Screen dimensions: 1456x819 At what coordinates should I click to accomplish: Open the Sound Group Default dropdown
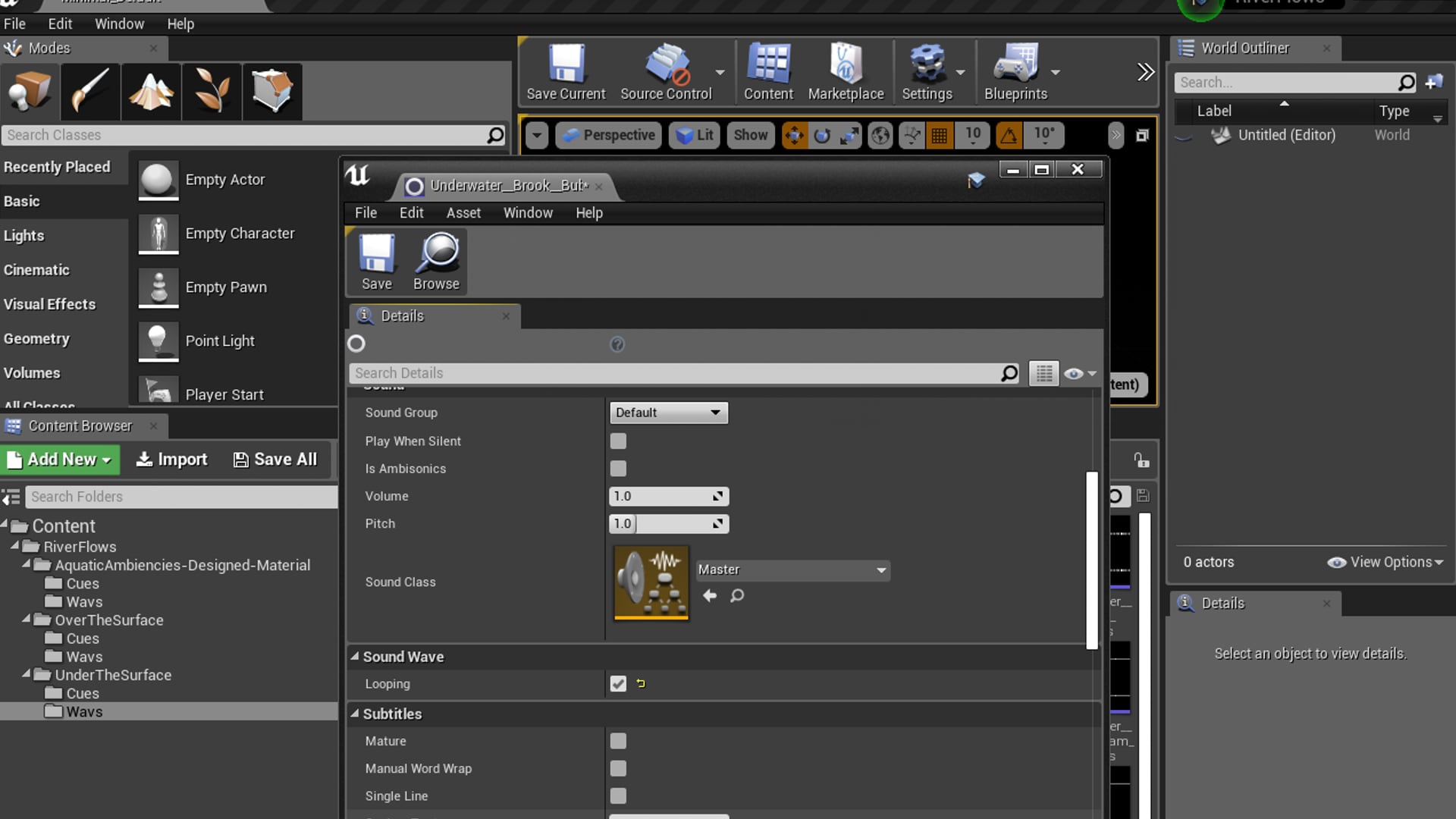[668, 413]
